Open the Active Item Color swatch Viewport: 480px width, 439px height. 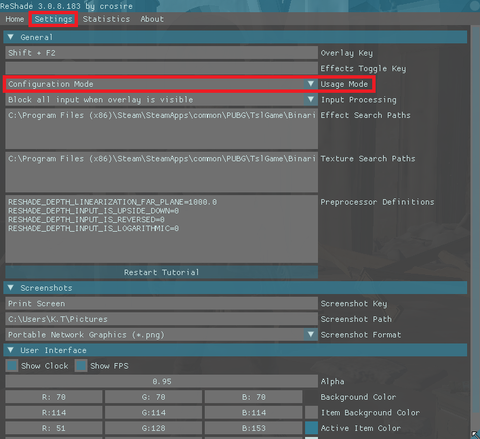tap(311, 428)
